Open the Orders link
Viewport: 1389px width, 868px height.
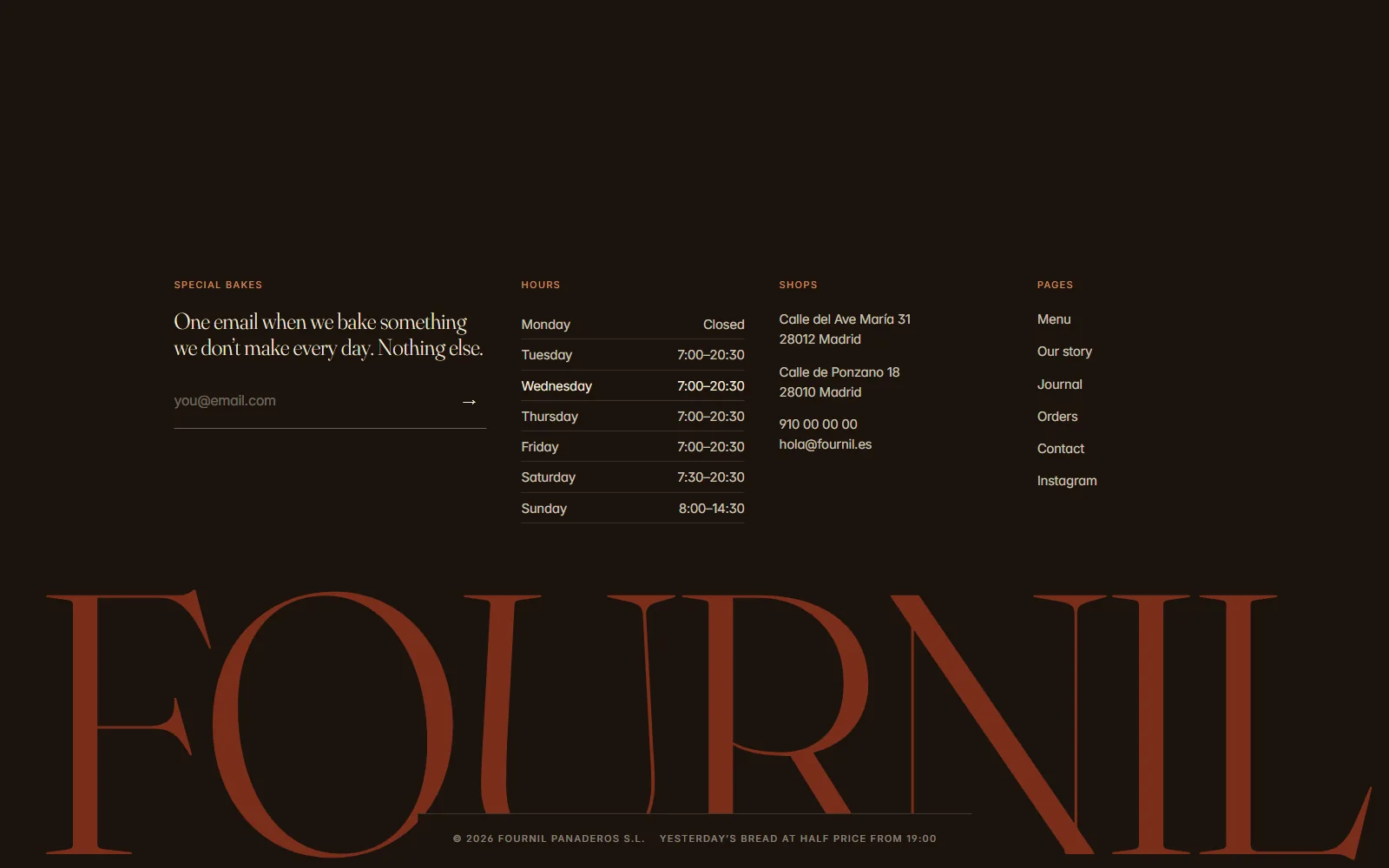point(1057,417)
